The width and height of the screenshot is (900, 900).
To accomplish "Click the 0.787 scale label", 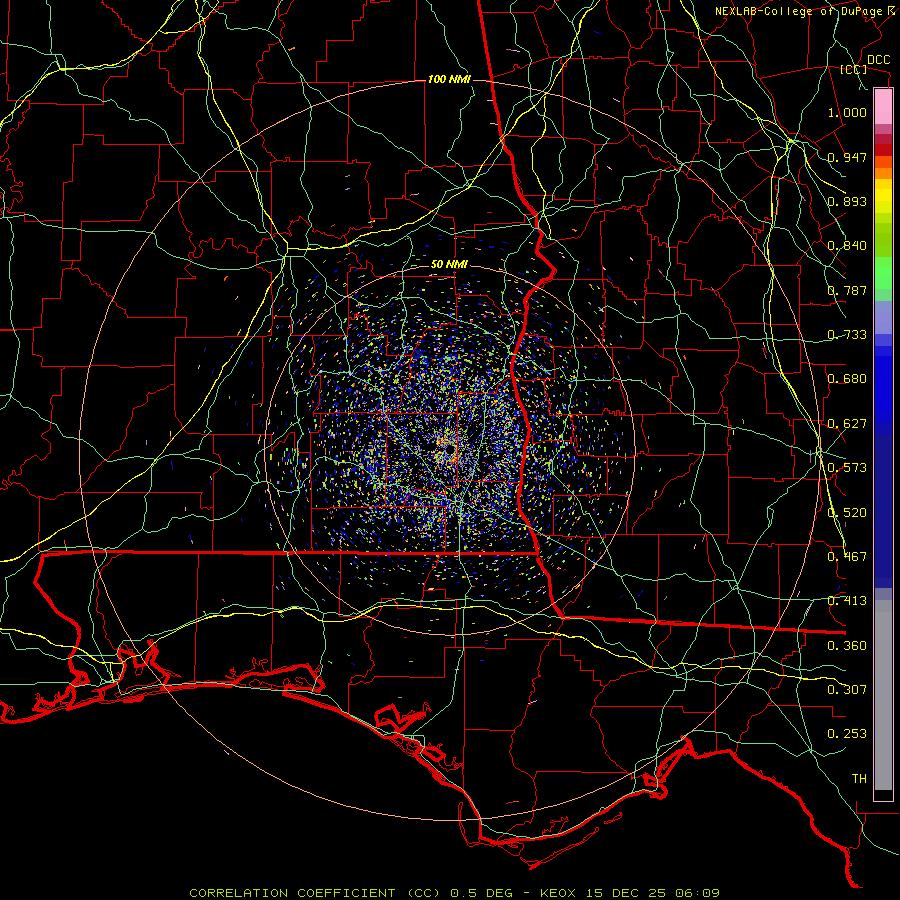I will (x=847, y=290).
